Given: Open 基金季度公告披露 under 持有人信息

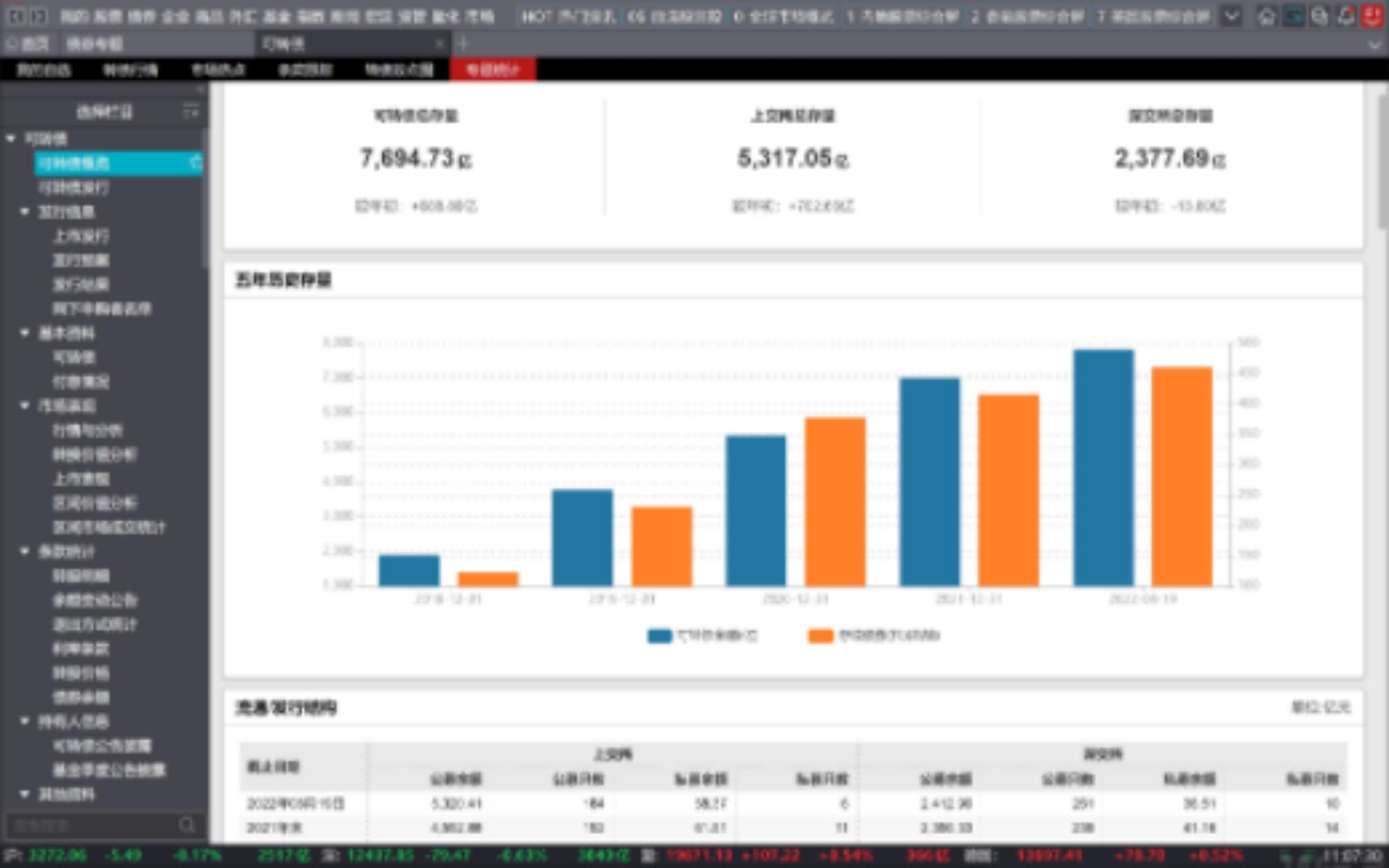Looking at the screenshot, I should [x=109, y=770].
